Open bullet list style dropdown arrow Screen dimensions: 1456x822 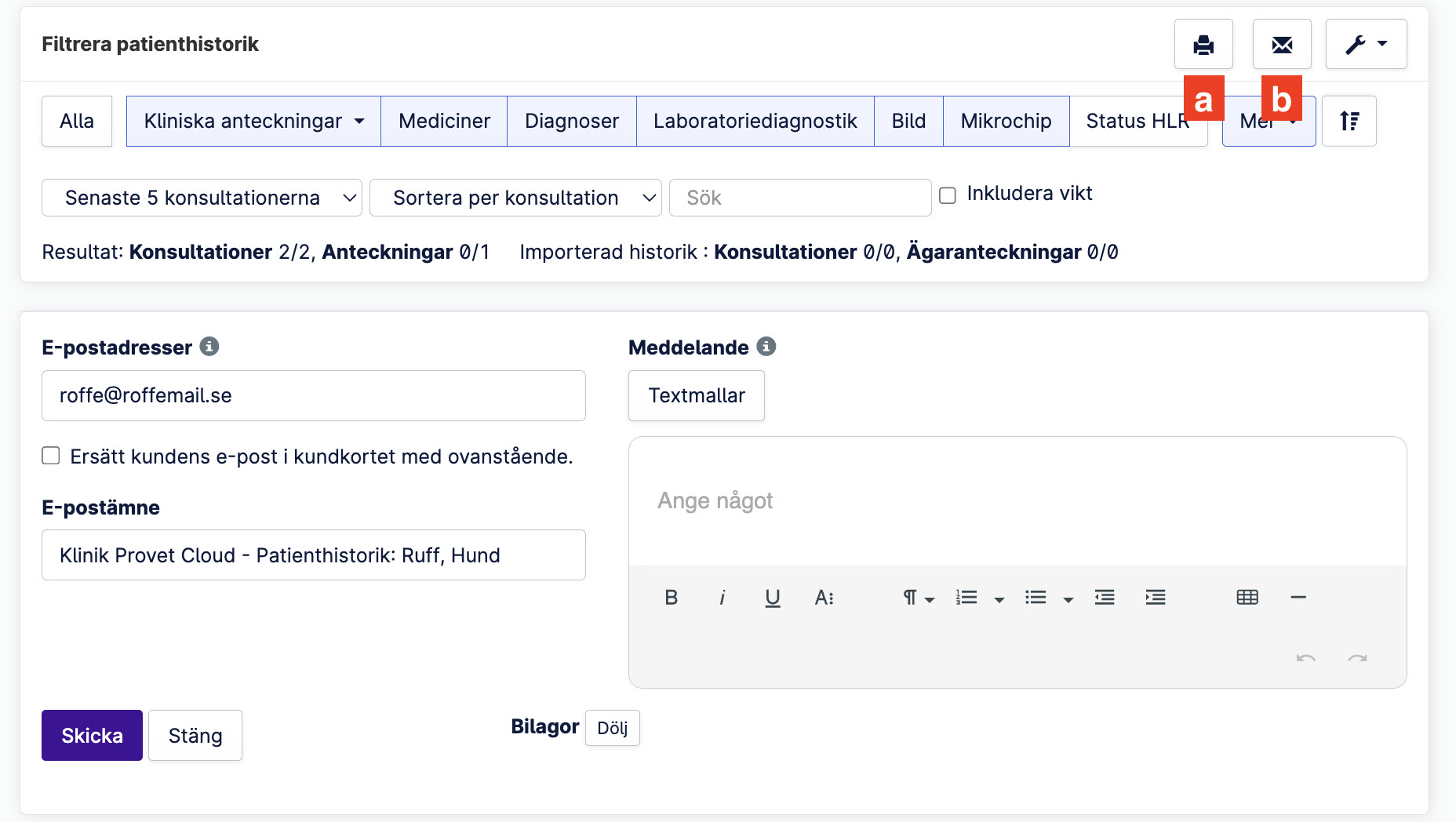point(1068,599)
